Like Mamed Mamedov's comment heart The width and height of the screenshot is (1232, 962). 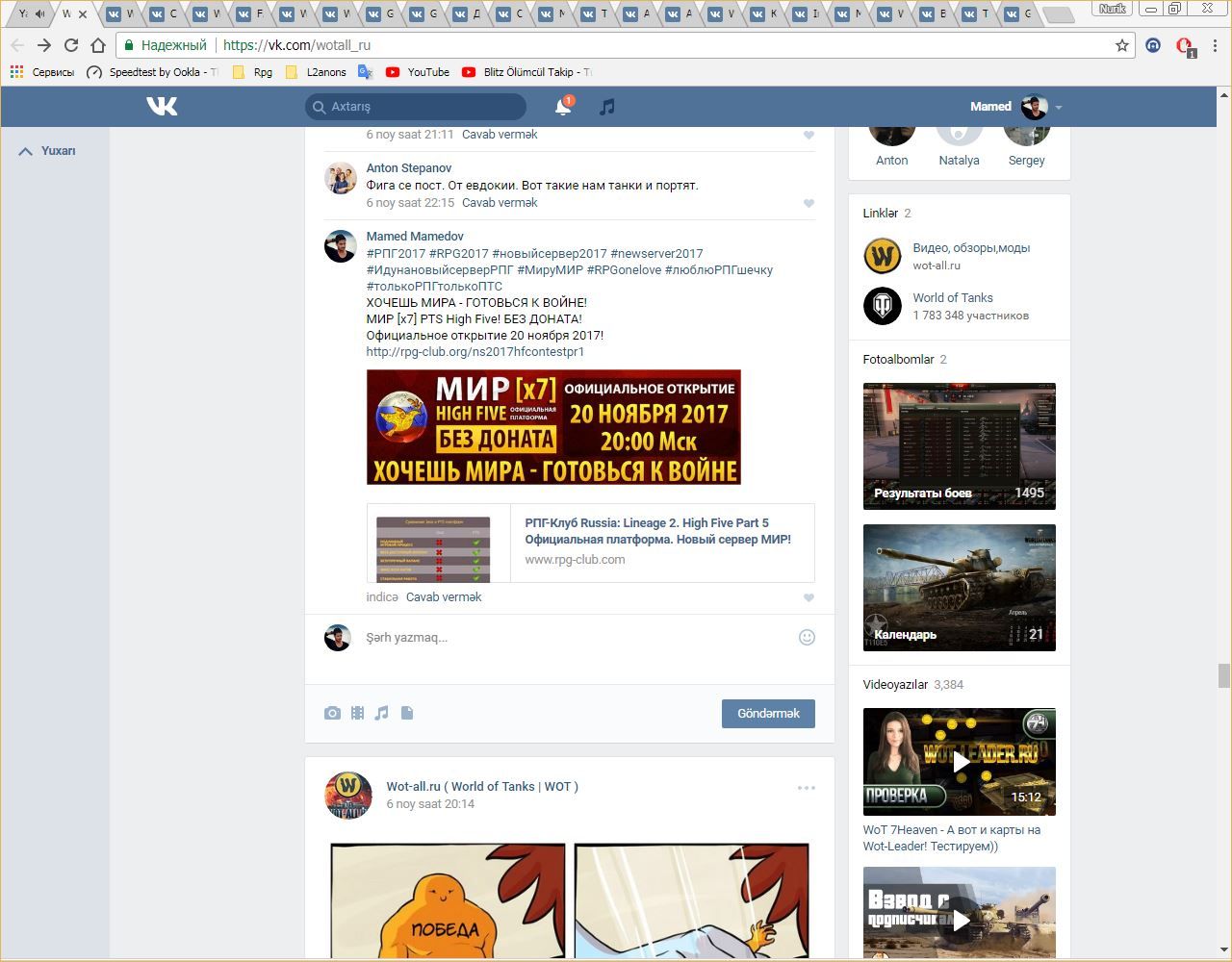tap(808, 597)
